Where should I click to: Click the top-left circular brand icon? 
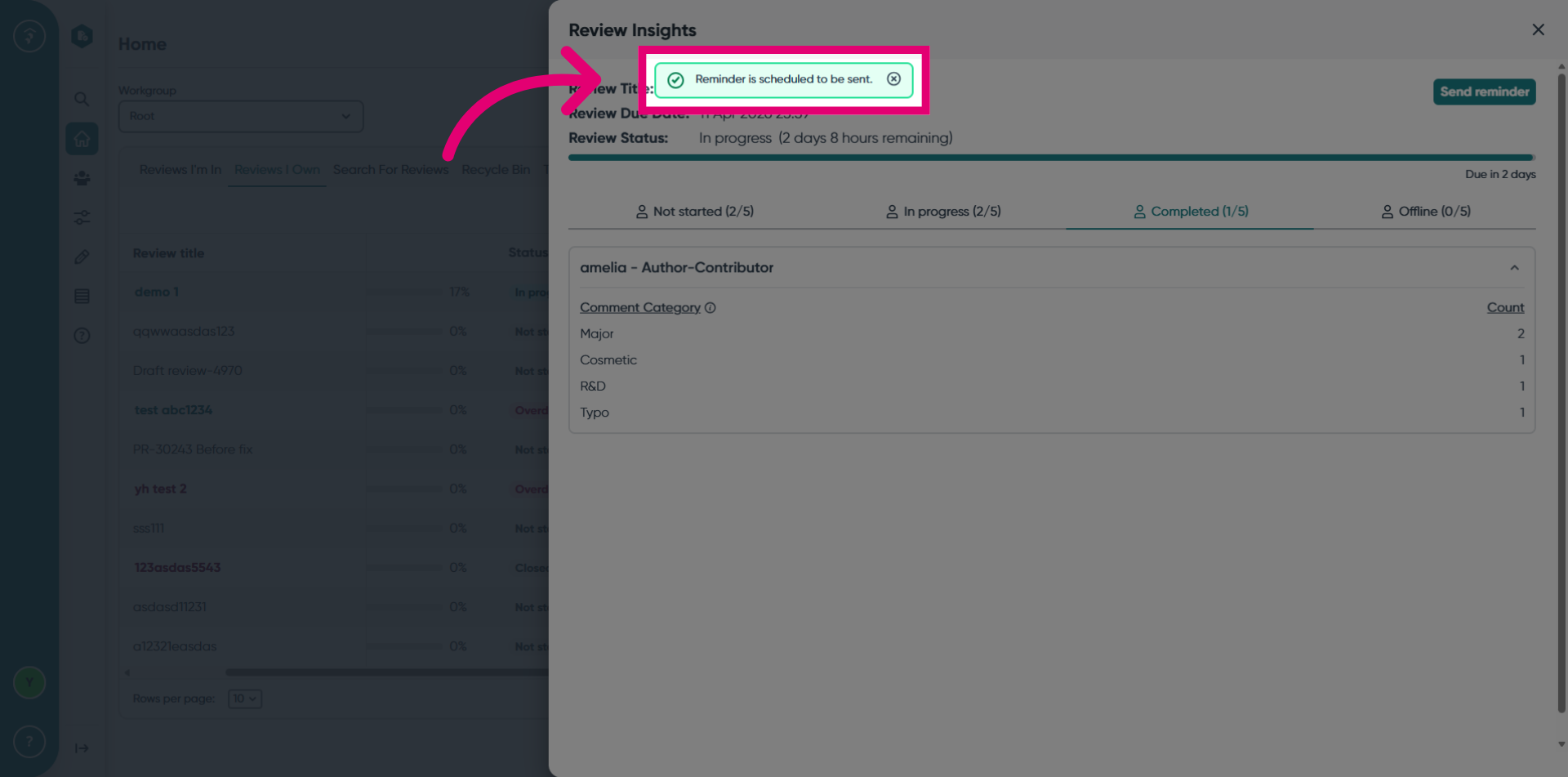pos(29,36)
